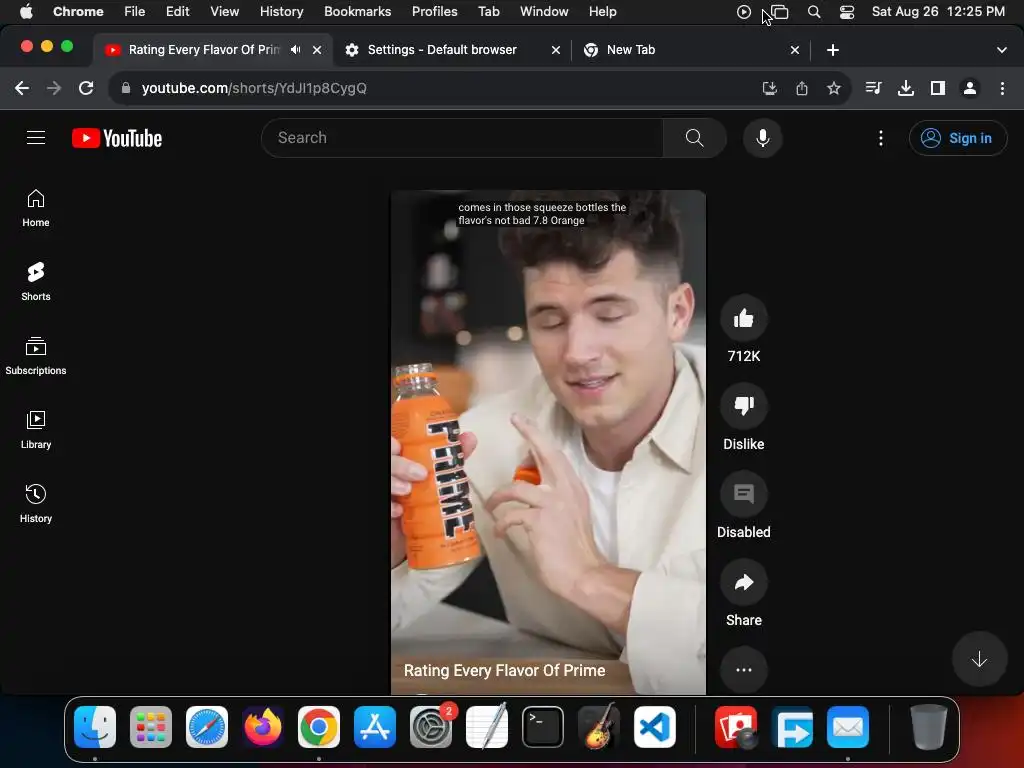Focus the YouTube Search field
Image resolution: width=1024 pixels, height=768 pixels.
(462, 138)
